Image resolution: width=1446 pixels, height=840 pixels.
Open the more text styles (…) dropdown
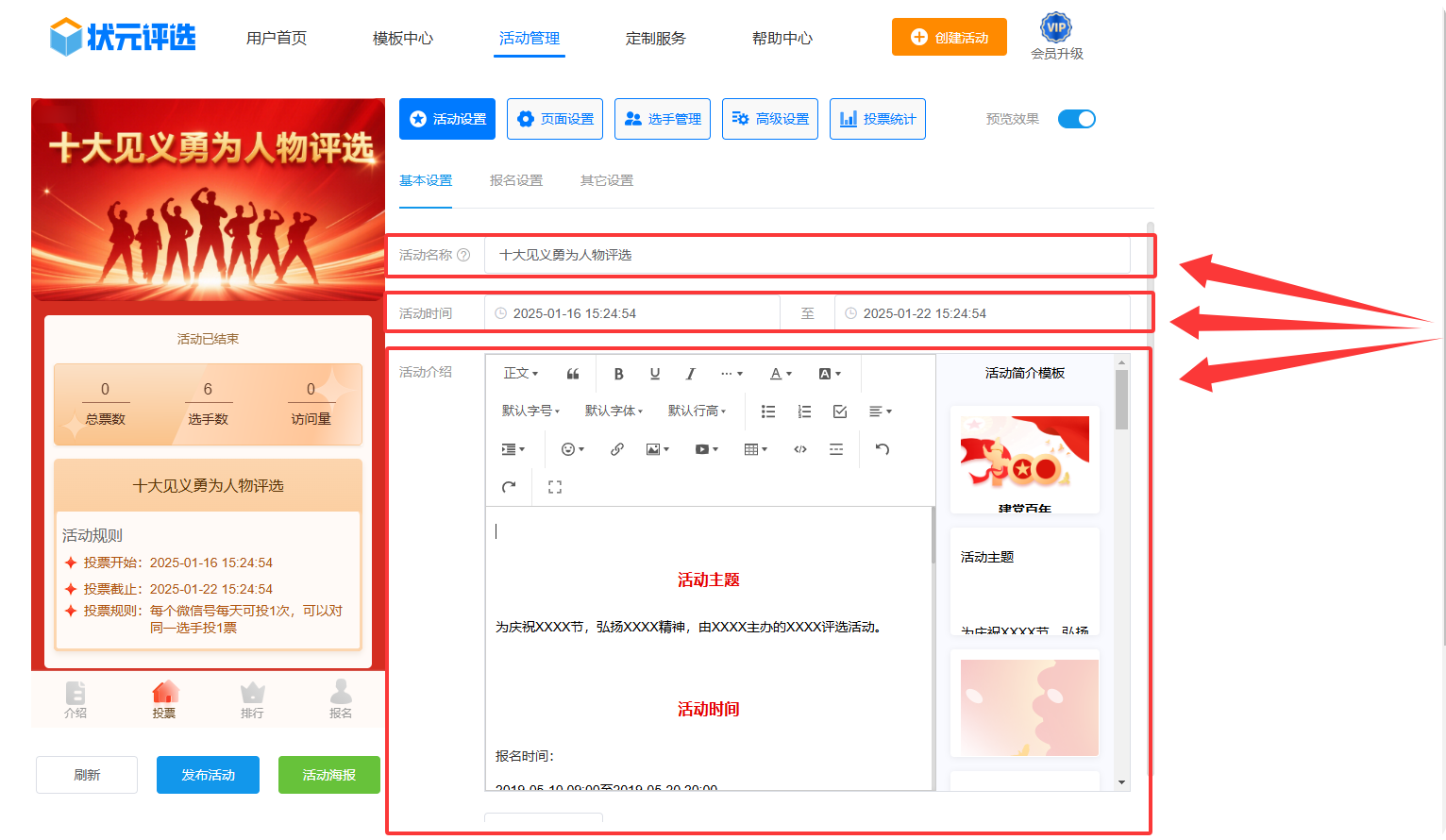731,374
